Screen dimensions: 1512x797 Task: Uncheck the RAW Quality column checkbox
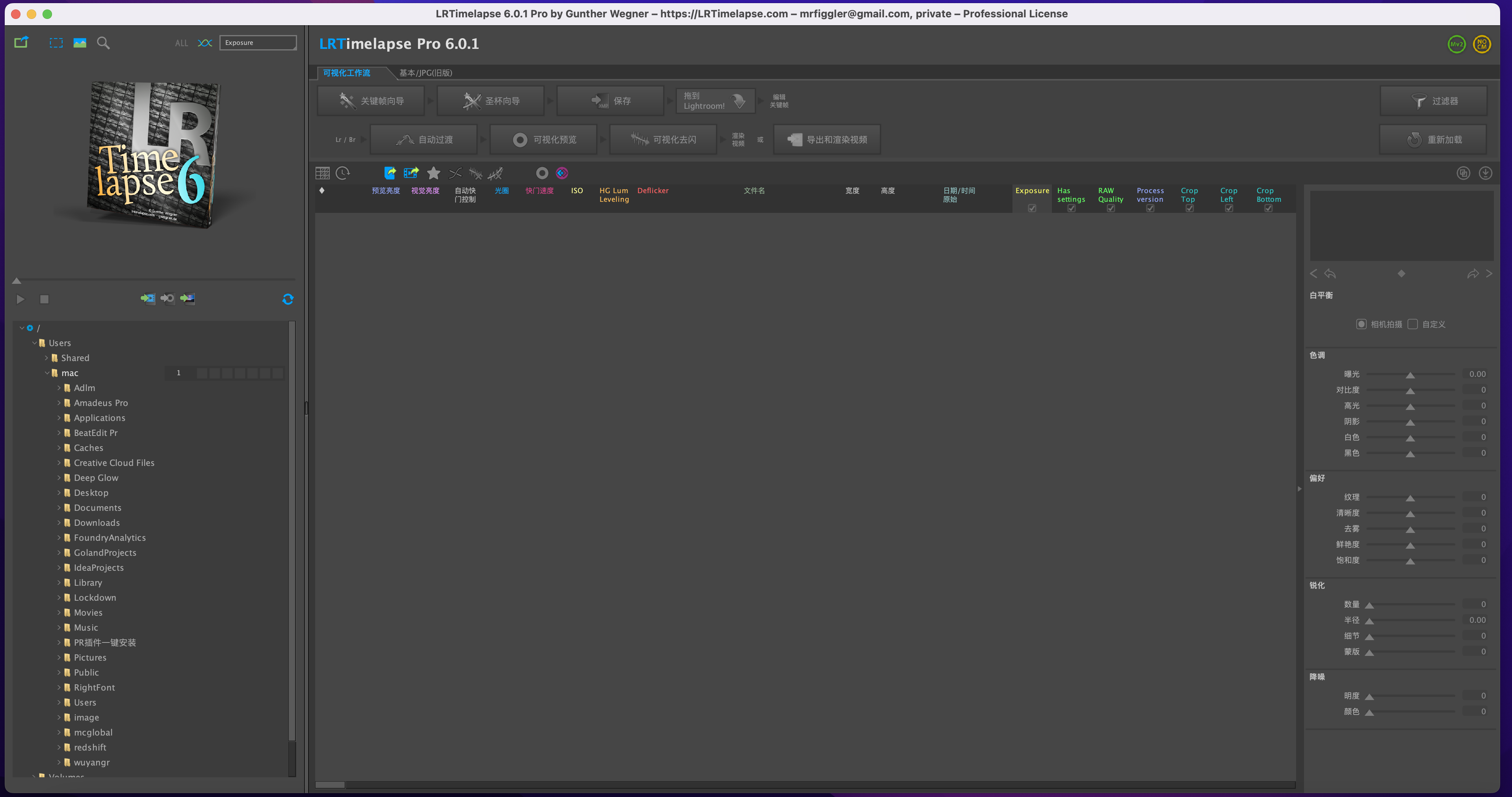(x=1111, y=208)
